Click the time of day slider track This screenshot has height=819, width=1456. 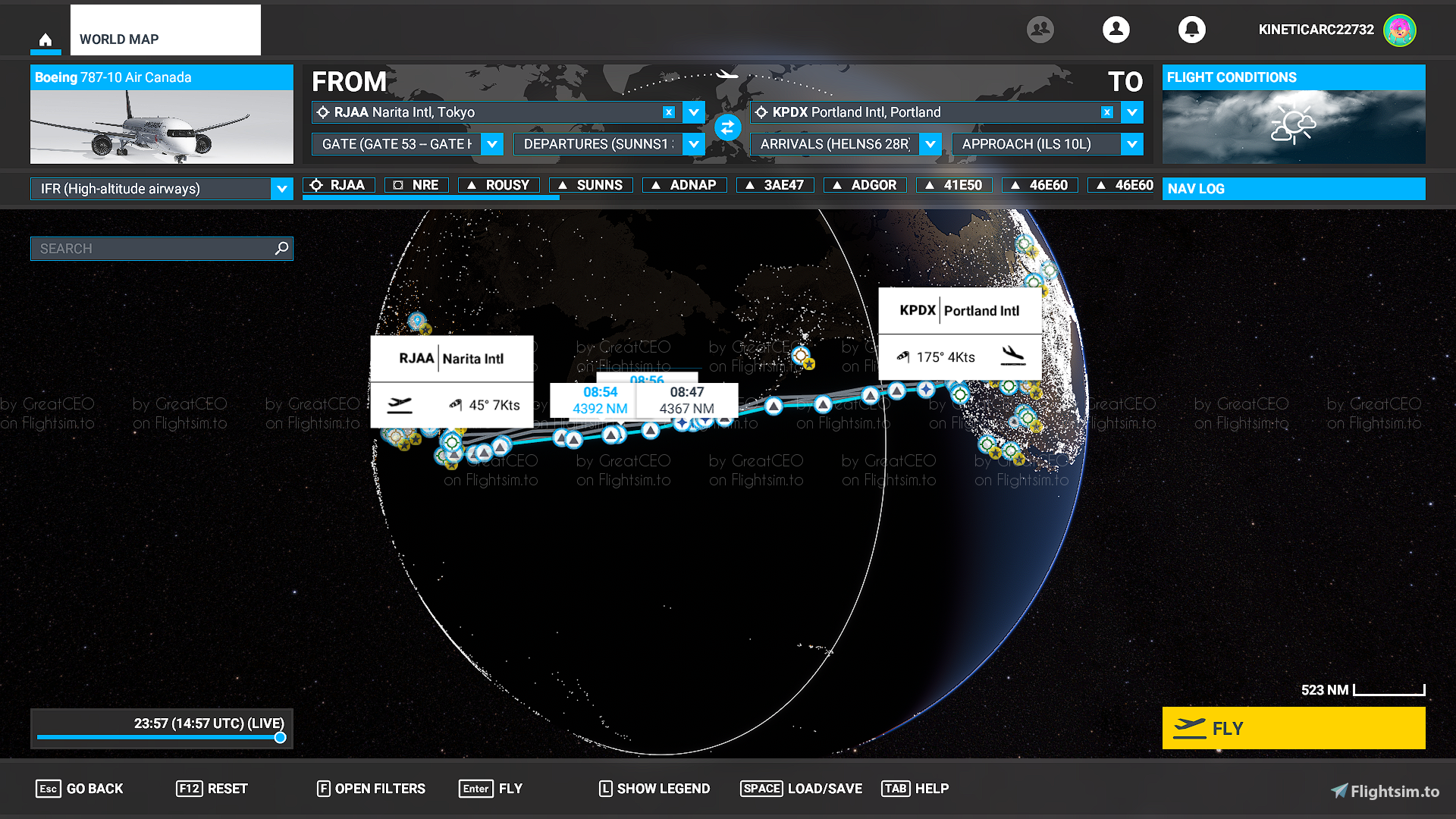(x=158, y=737)
